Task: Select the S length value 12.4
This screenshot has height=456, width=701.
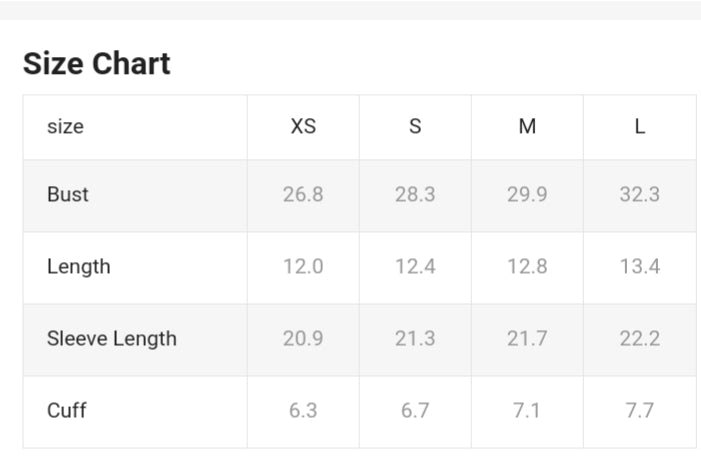Action: click(x=415, y=267)
